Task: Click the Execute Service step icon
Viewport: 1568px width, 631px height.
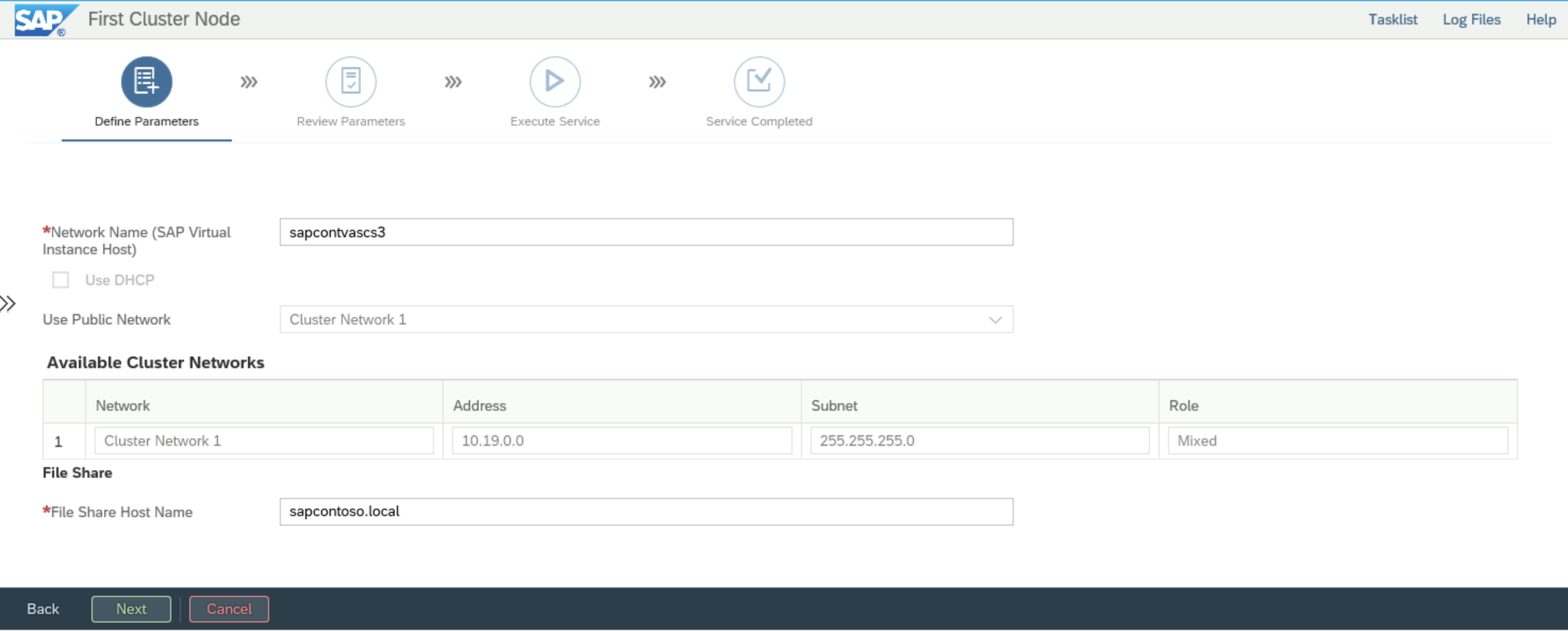Action: tap(555, 82)
